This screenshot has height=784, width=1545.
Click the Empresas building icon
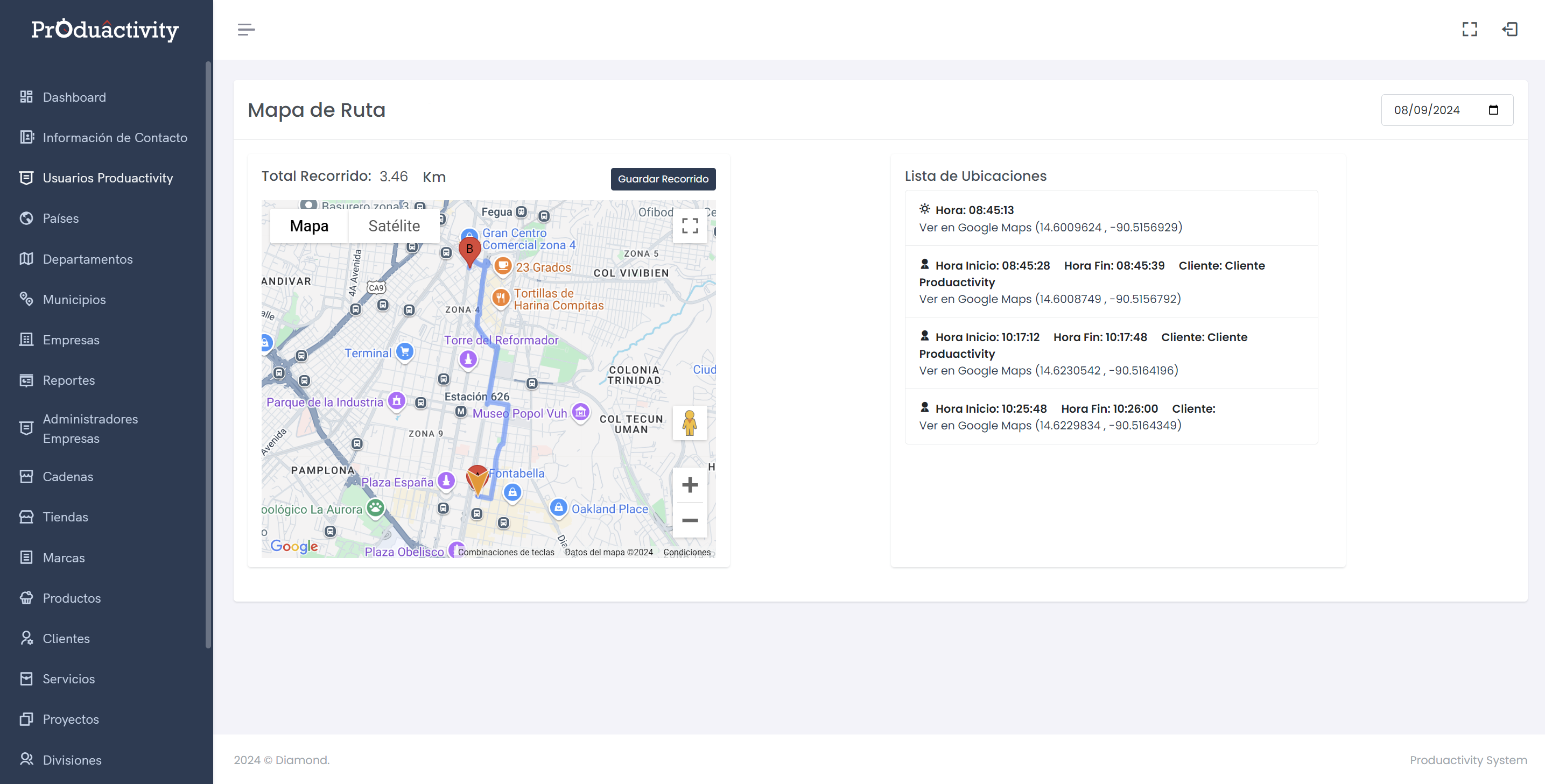(x=26, y=340)
